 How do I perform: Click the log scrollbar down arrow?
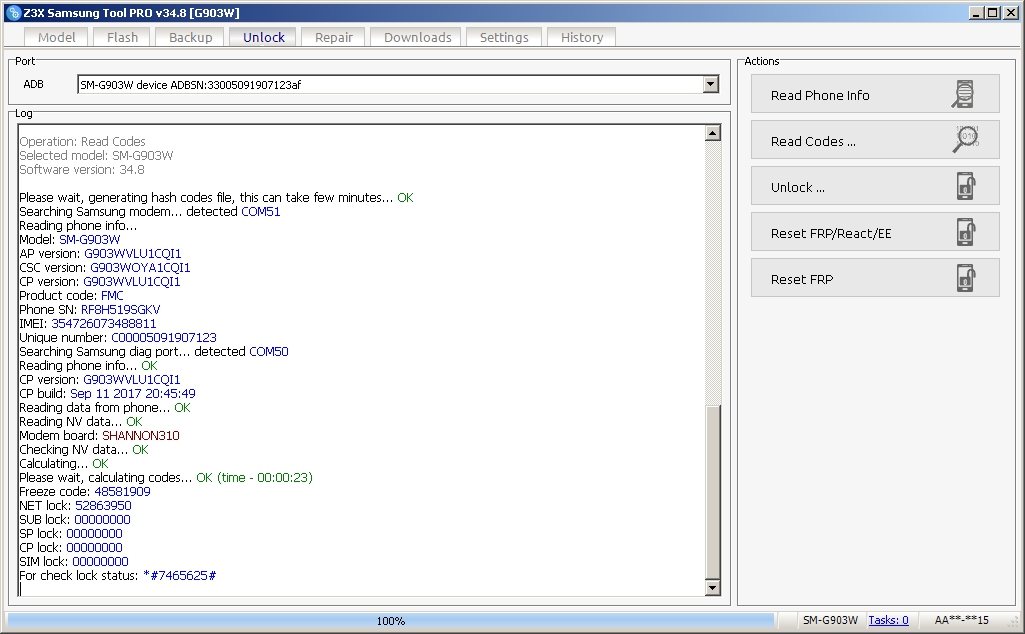pyautogui.click(x=713, y=588)
